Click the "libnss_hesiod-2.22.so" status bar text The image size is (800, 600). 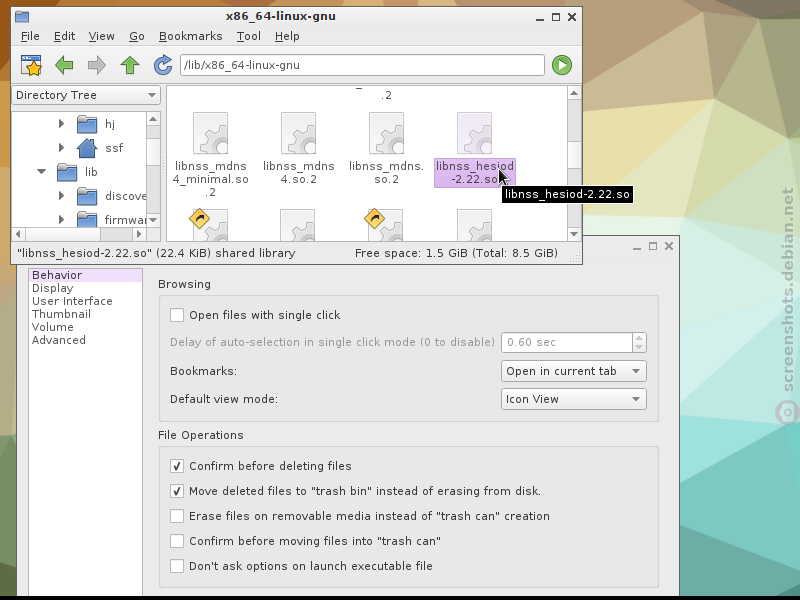click(x=156, y=253)
